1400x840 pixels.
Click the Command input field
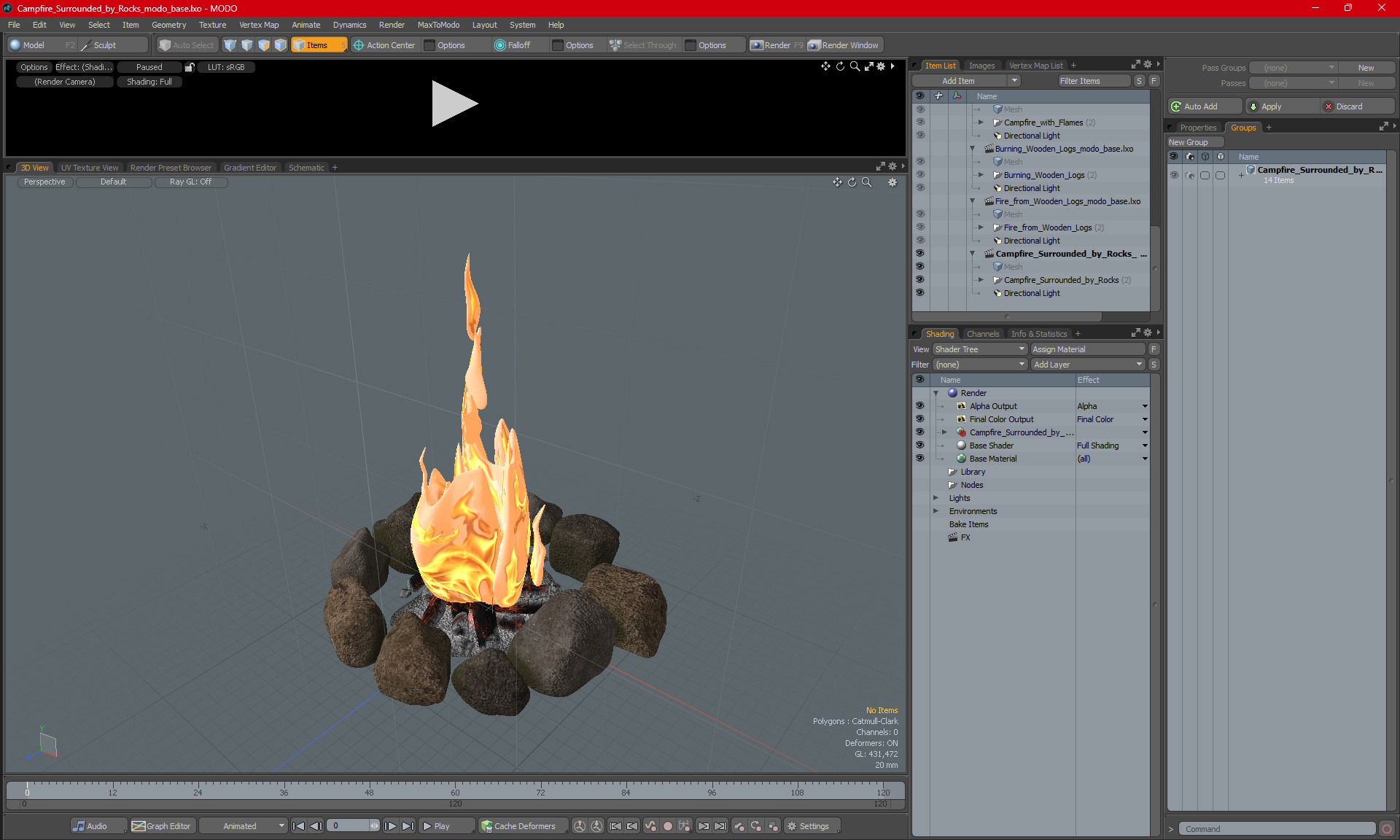click(1277, 829)
